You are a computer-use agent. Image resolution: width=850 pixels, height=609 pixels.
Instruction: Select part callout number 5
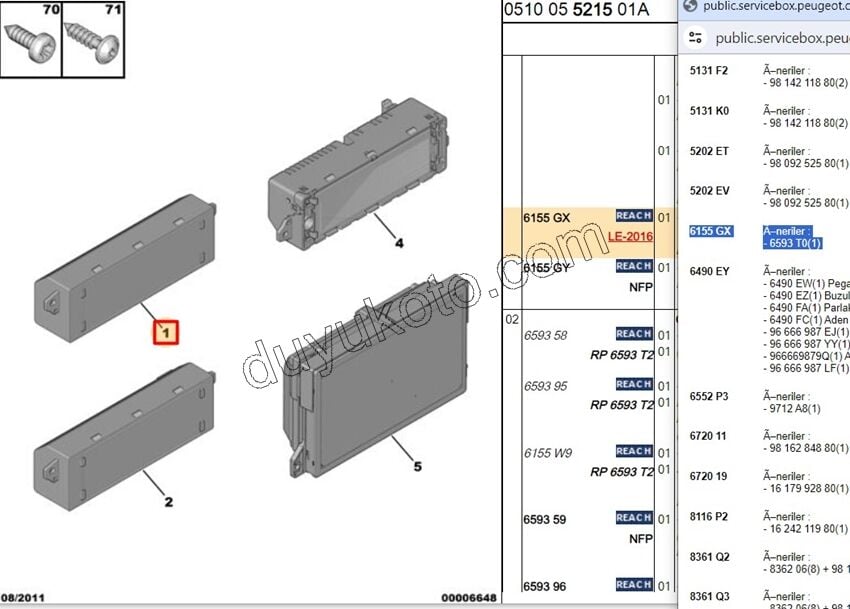coord(417,466)
